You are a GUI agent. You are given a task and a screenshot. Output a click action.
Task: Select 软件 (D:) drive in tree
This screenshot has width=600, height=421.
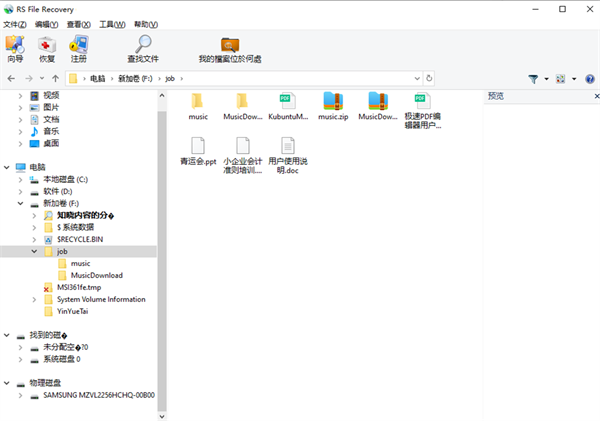tap(57, 191)
